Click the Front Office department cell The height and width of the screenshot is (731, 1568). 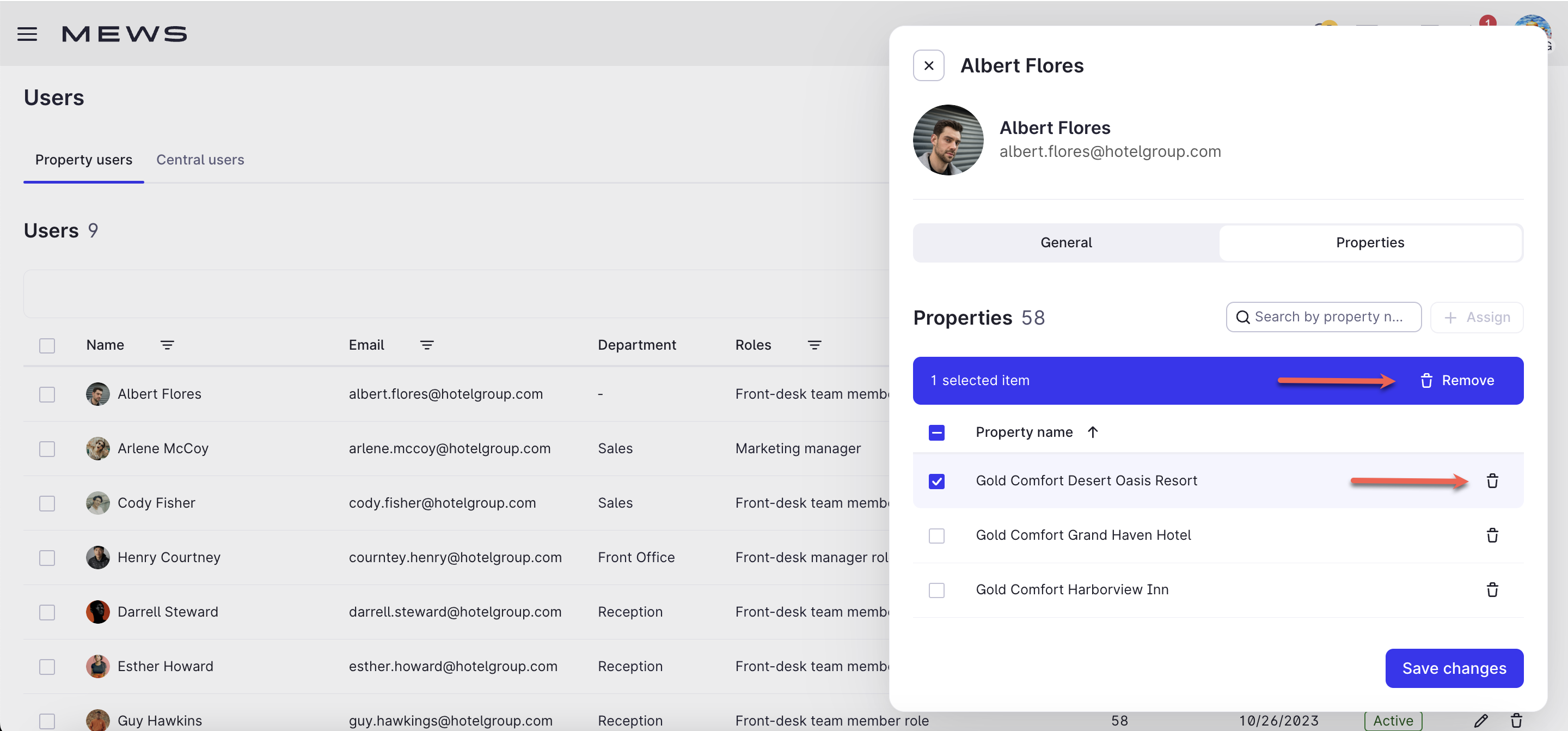pos(636,557)
